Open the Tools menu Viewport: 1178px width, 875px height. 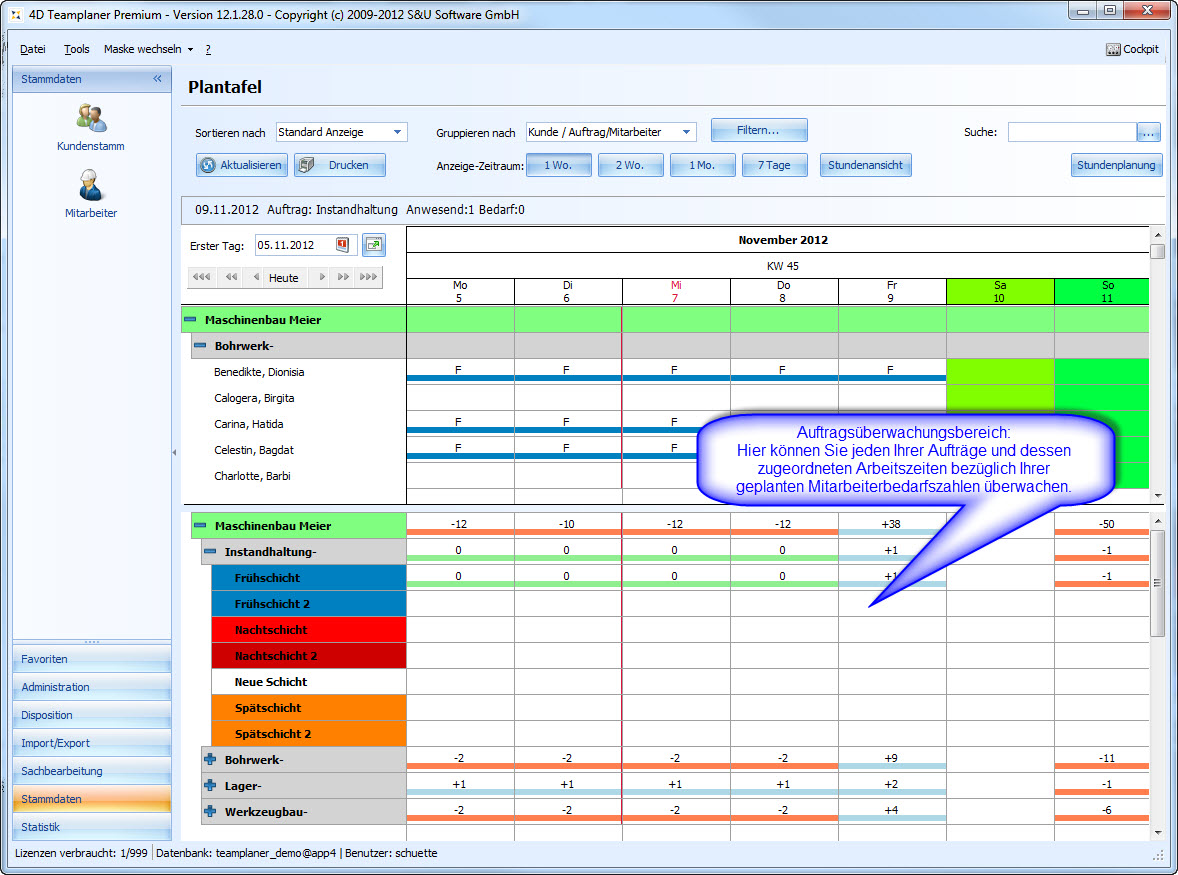point(76,49)
